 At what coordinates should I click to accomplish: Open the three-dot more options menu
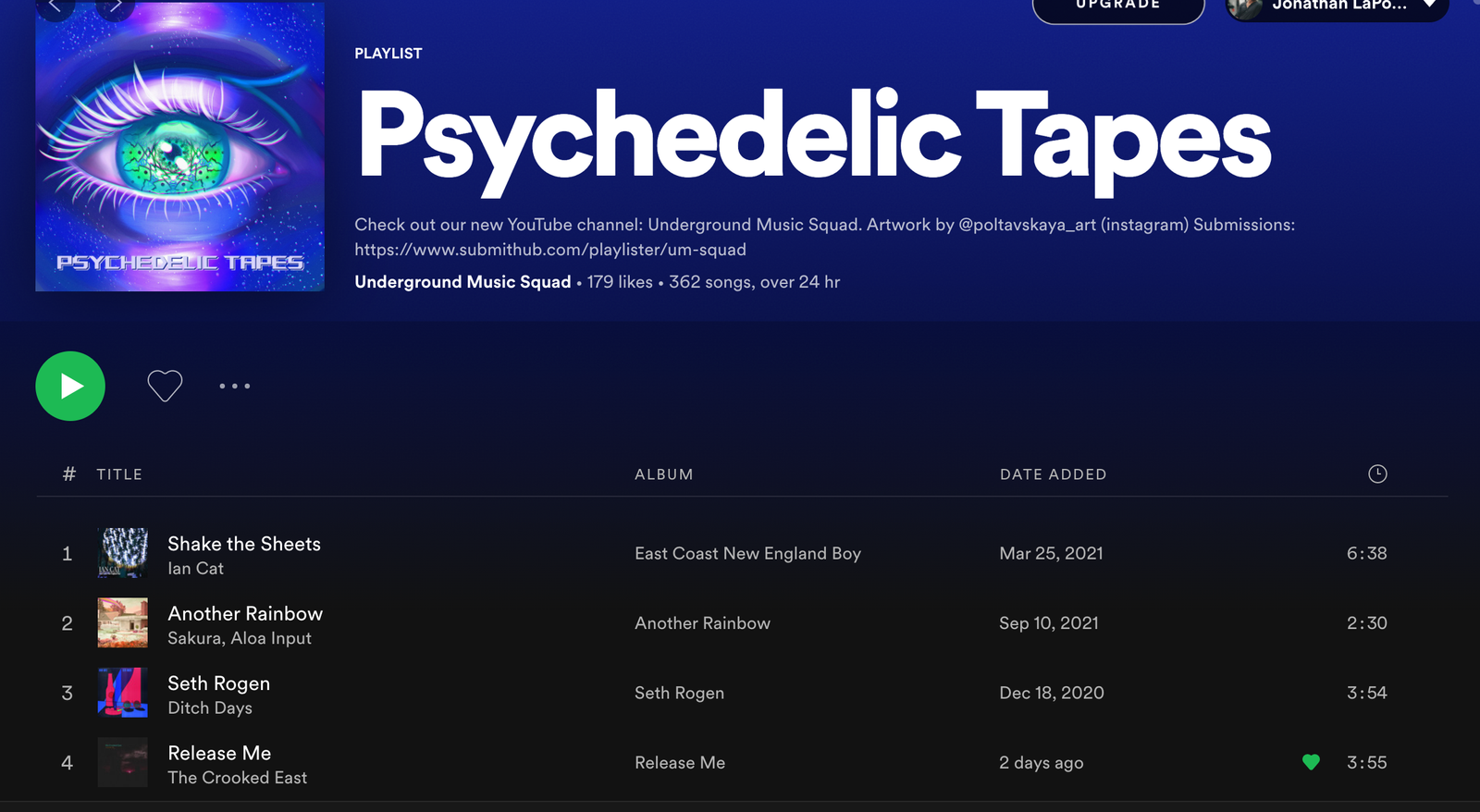click(234, 386)
